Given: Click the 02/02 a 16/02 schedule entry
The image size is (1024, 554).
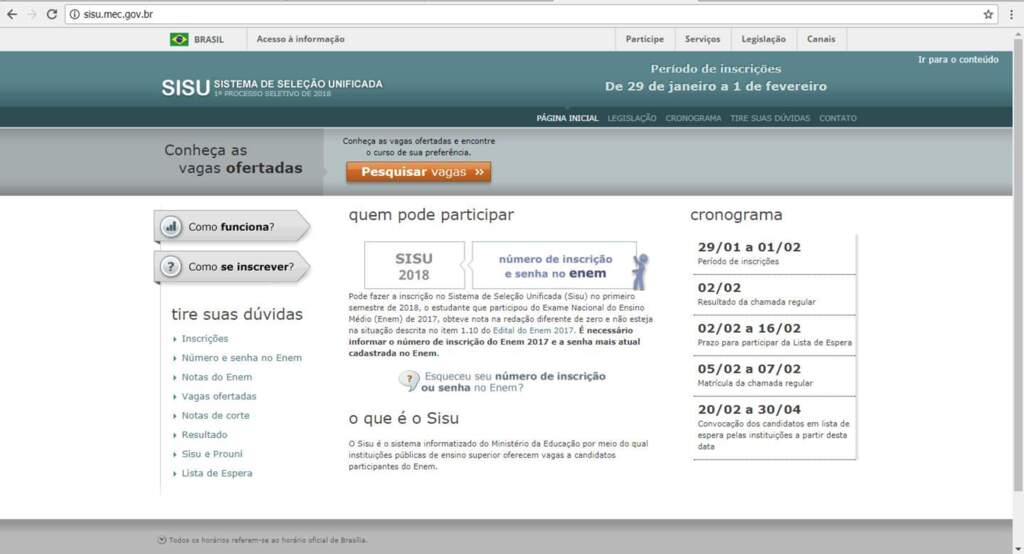Looking at the screenshot, I should [775, 335].
